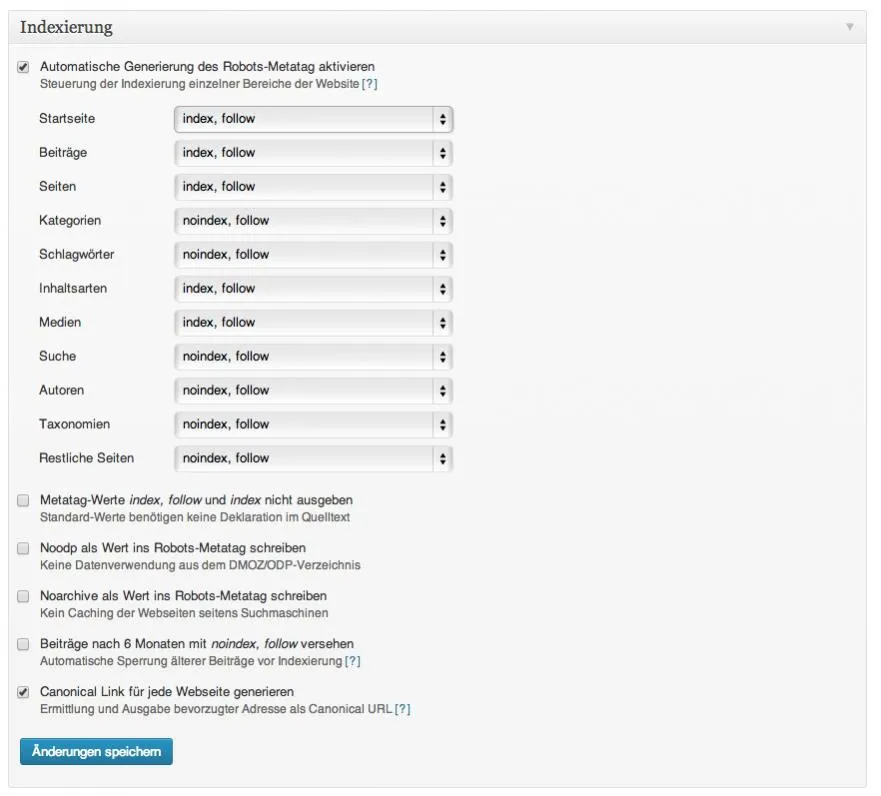
Task: Open the Taxonomien indexing dropdown
Action: click(314, 425)
